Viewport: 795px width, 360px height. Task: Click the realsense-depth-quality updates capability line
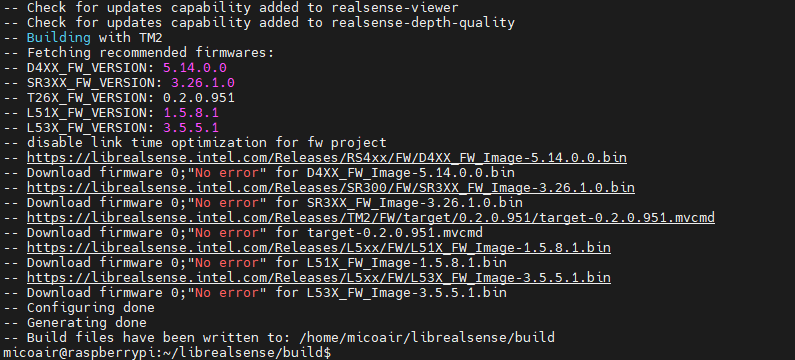point(259,23)
